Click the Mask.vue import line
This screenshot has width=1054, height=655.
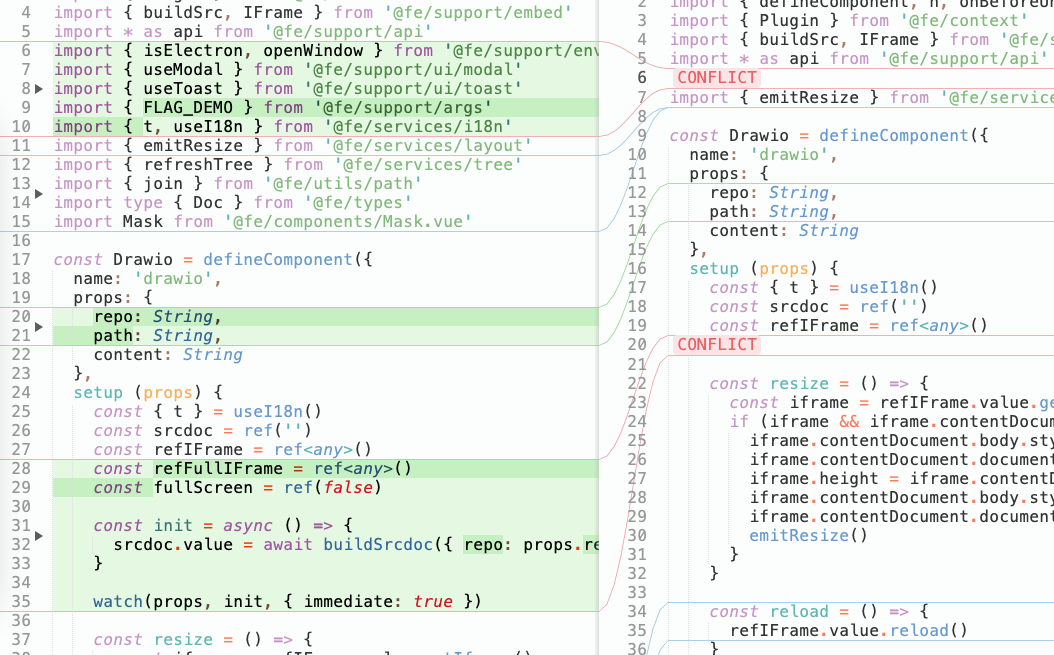click(262, 222)
